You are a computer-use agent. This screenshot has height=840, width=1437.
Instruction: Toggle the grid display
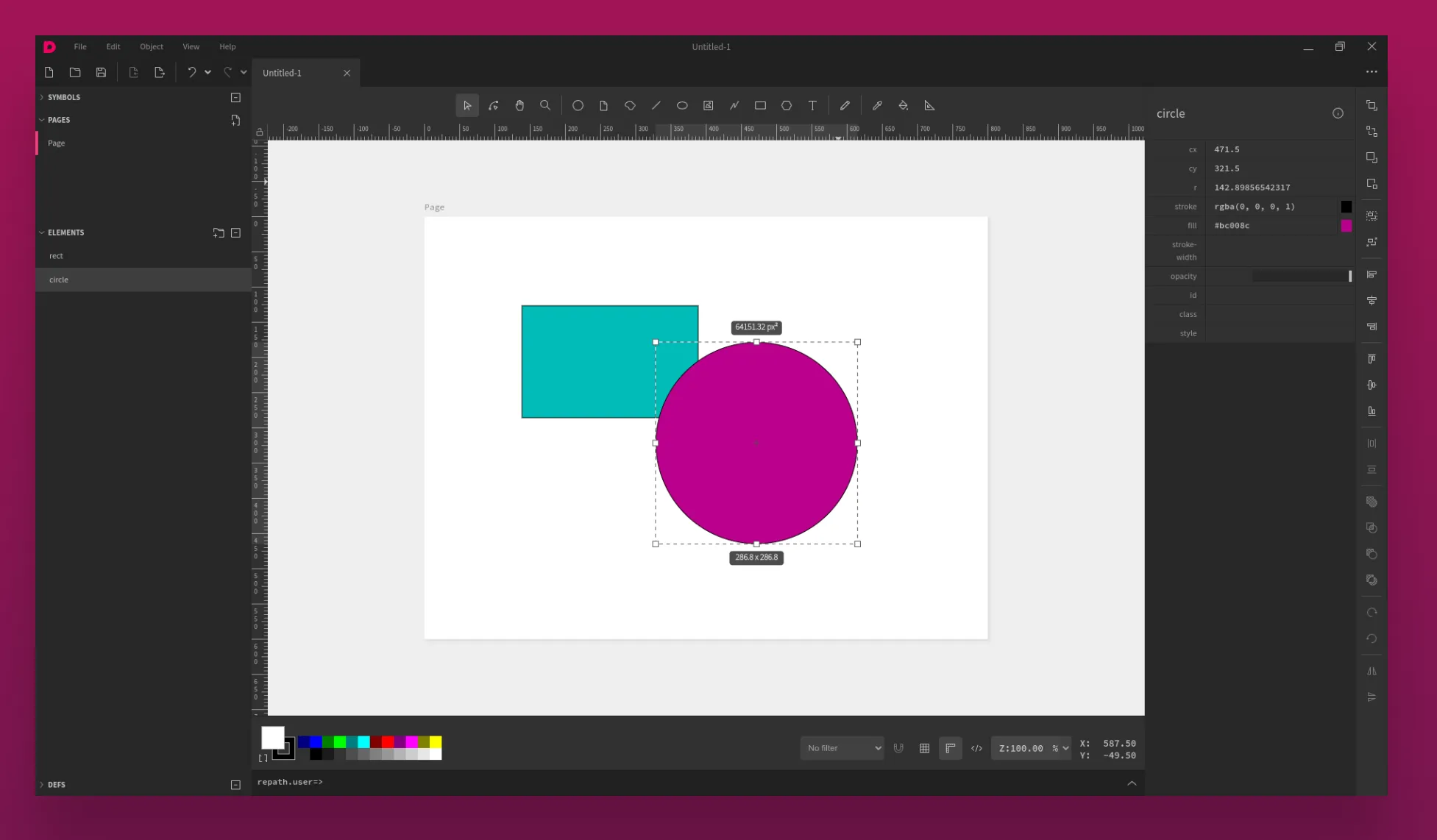(x=924, y=748)
